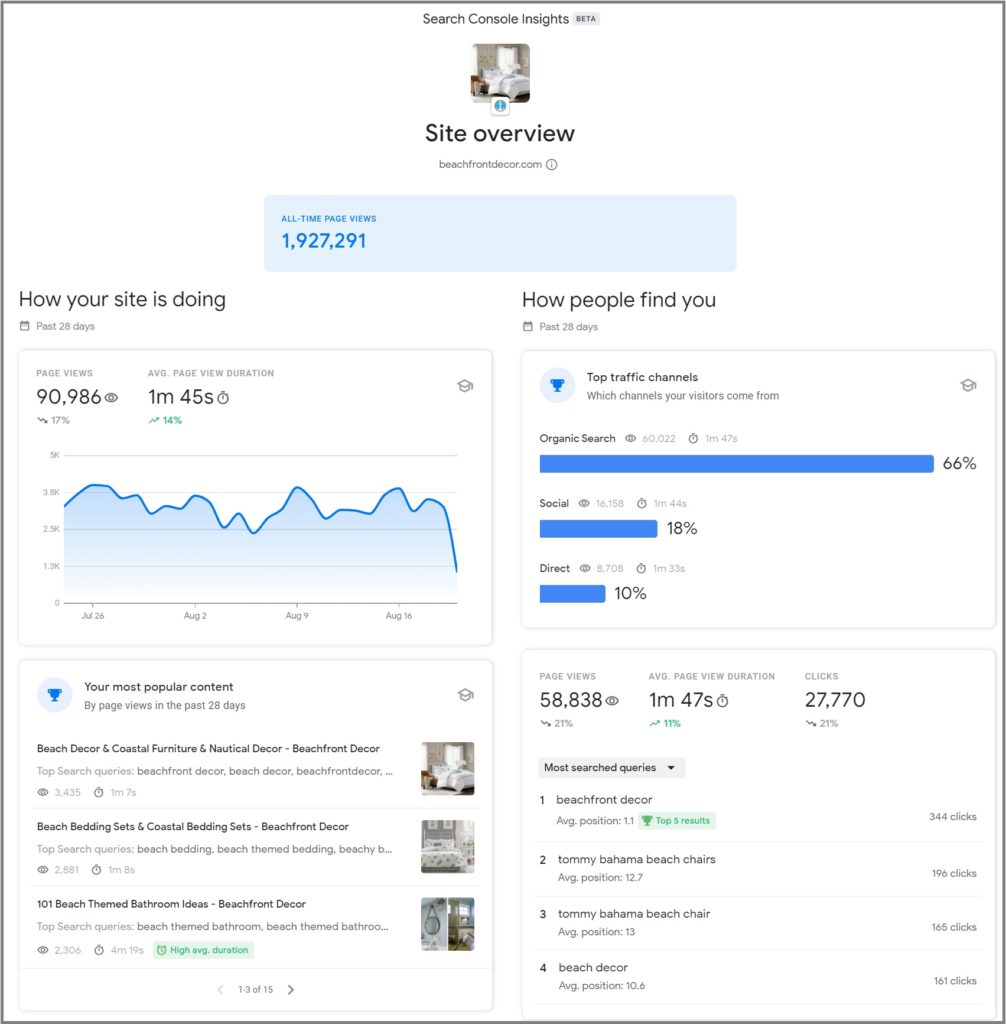Click Avg. position: 12.7 text
Screen dimensions: 1006x1024
coord(600,878)
